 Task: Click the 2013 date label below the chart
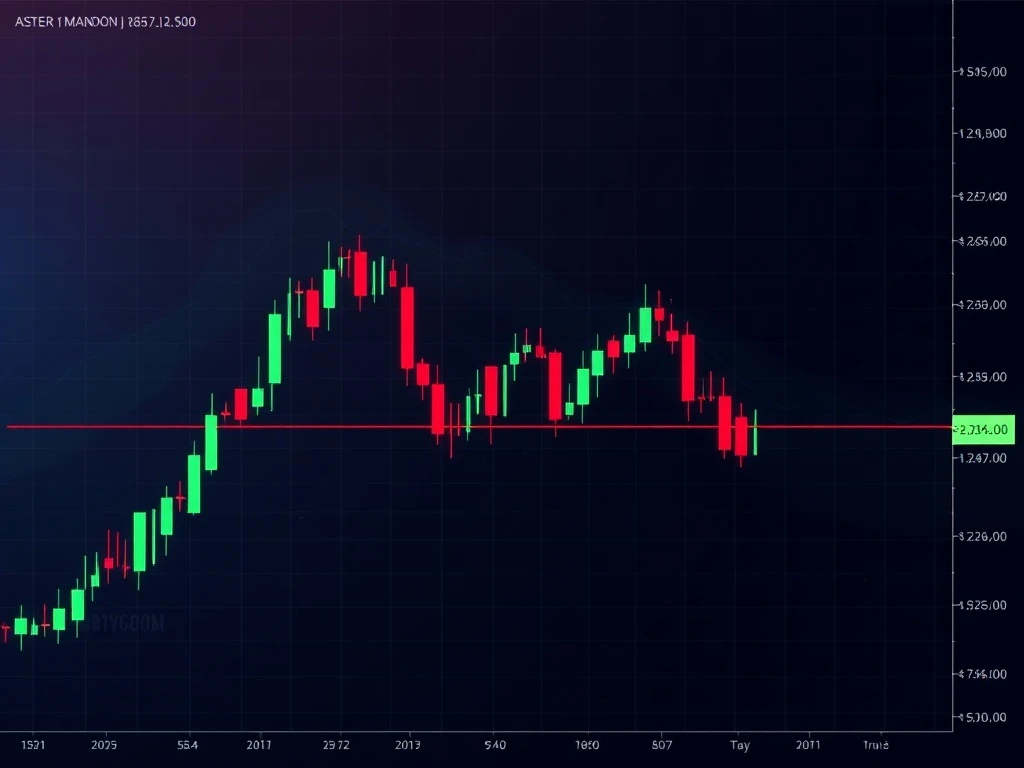click(409, 744)
